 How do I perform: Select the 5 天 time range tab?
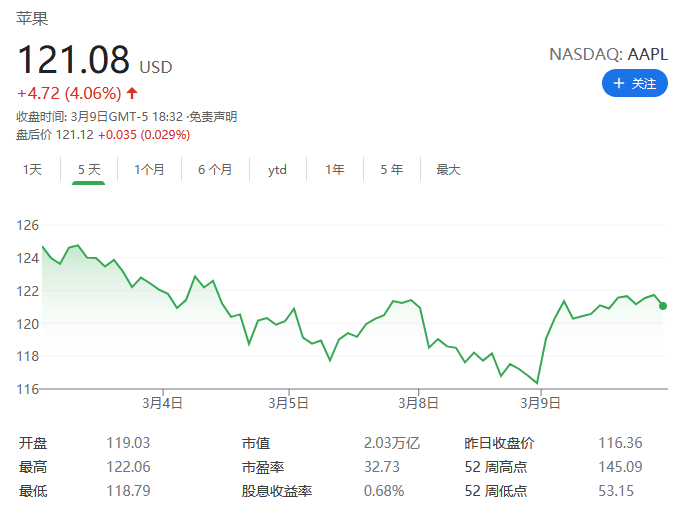point(89,170)
